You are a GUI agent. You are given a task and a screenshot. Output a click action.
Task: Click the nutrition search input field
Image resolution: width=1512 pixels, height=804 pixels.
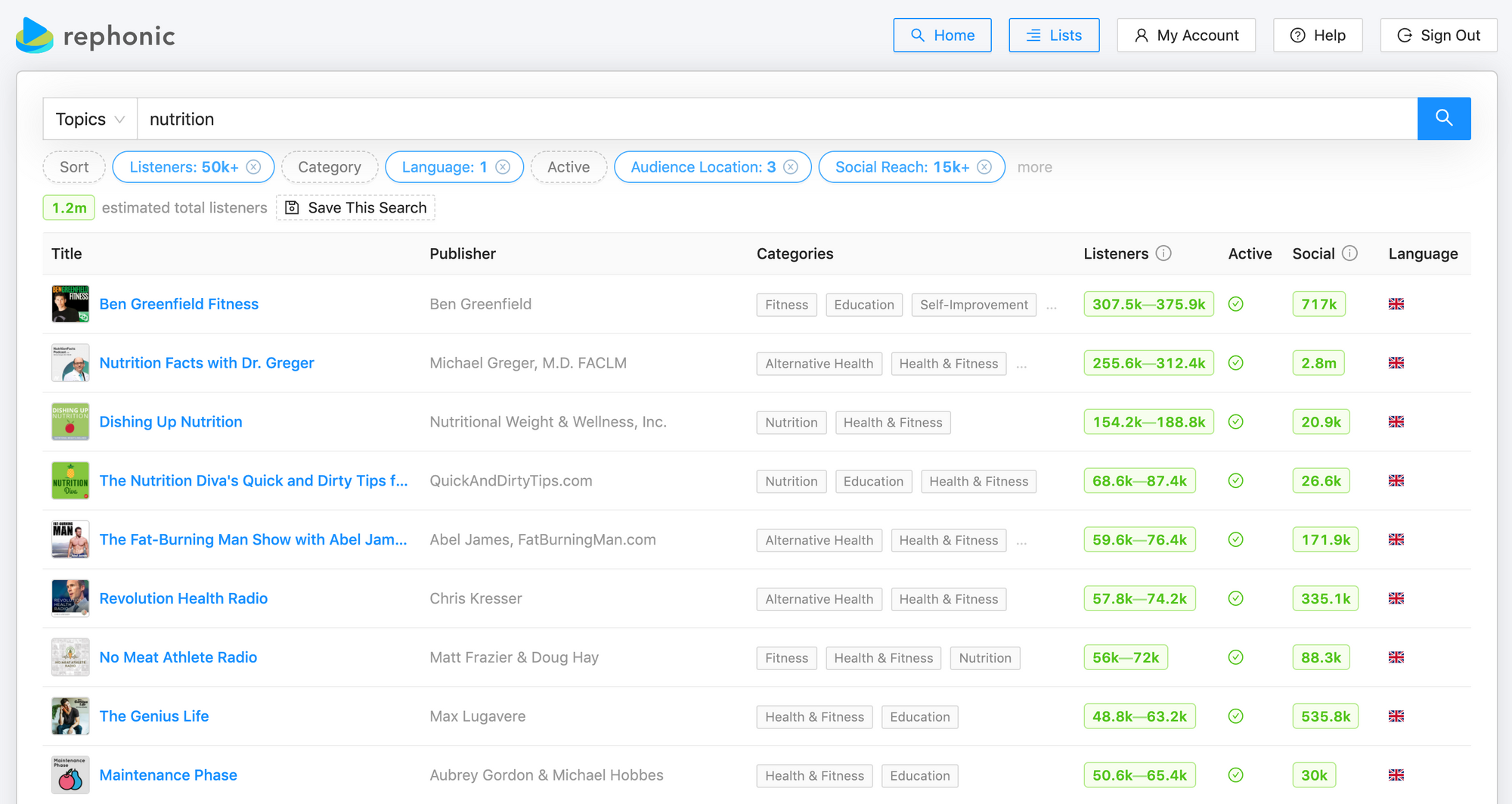(x=777, y=119)
